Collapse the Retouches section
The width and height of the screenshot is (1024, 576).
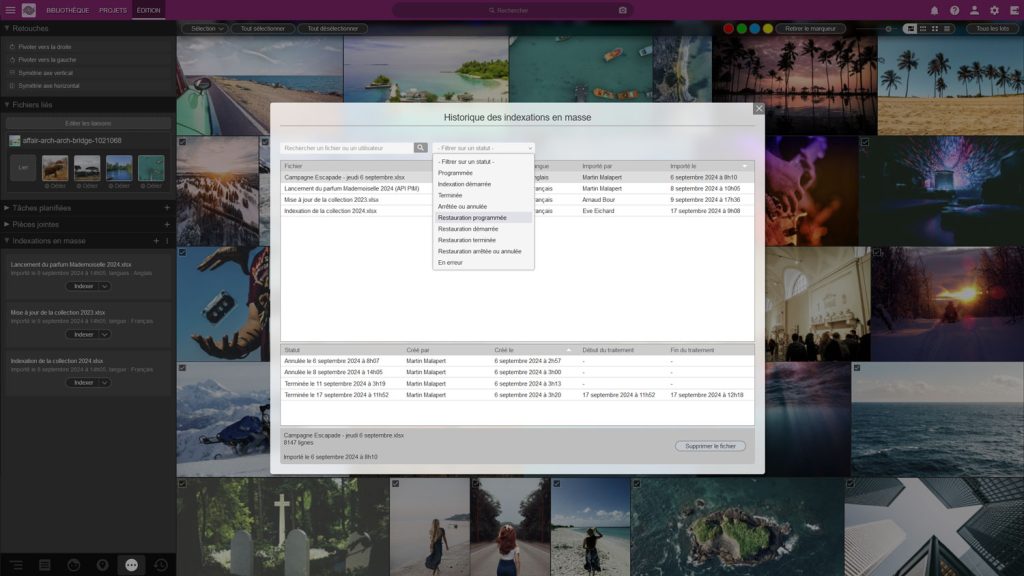(x=7, y=28)
